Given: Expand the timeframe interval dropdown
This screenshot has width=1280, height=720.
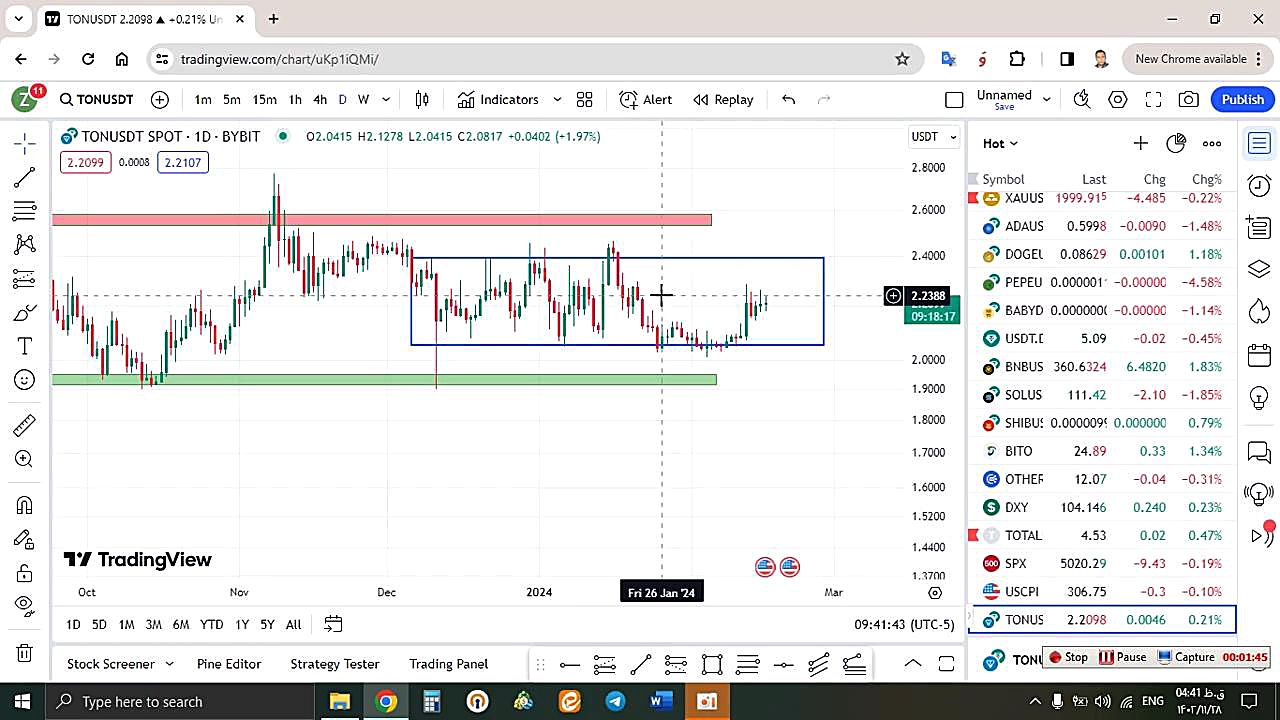Looking at the screenshot, I should click(386, 99).
